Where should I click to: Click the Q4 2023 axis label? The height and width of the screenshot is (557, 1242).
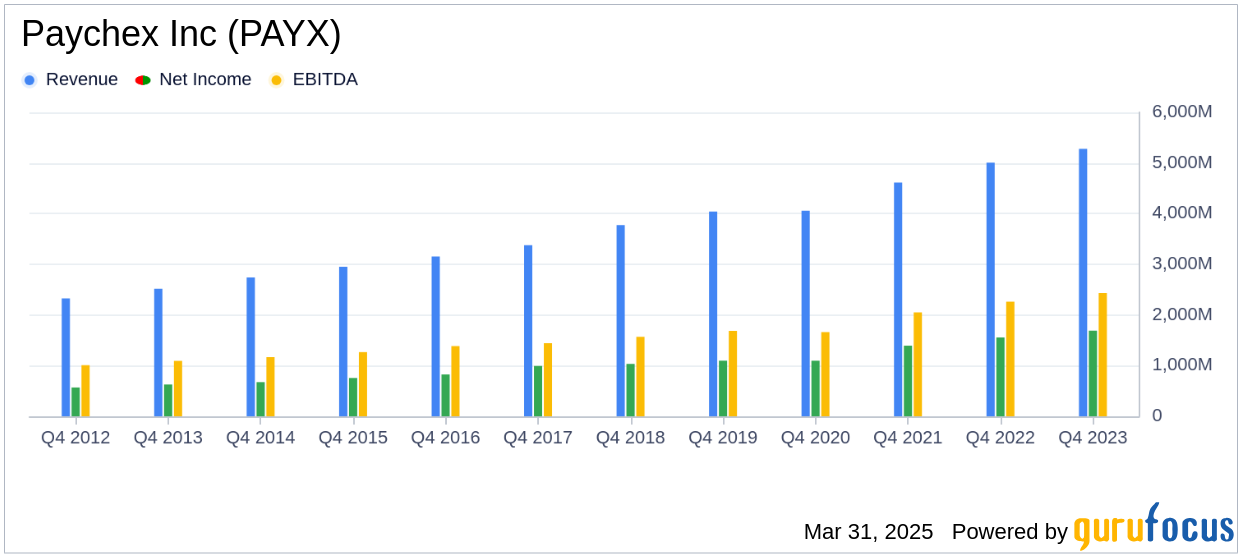pyautogui.click(x=1093, y=438)
